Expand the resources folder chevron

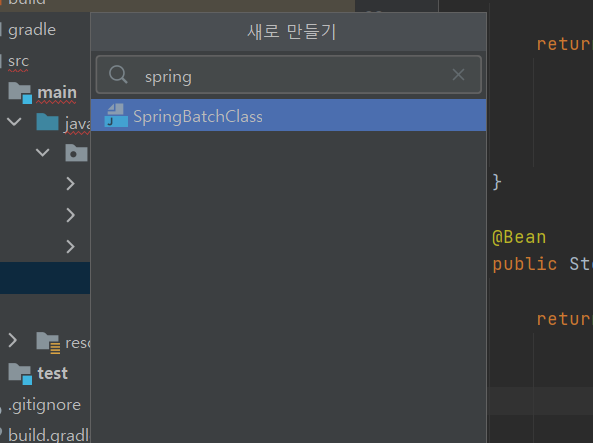click(12, 340)
